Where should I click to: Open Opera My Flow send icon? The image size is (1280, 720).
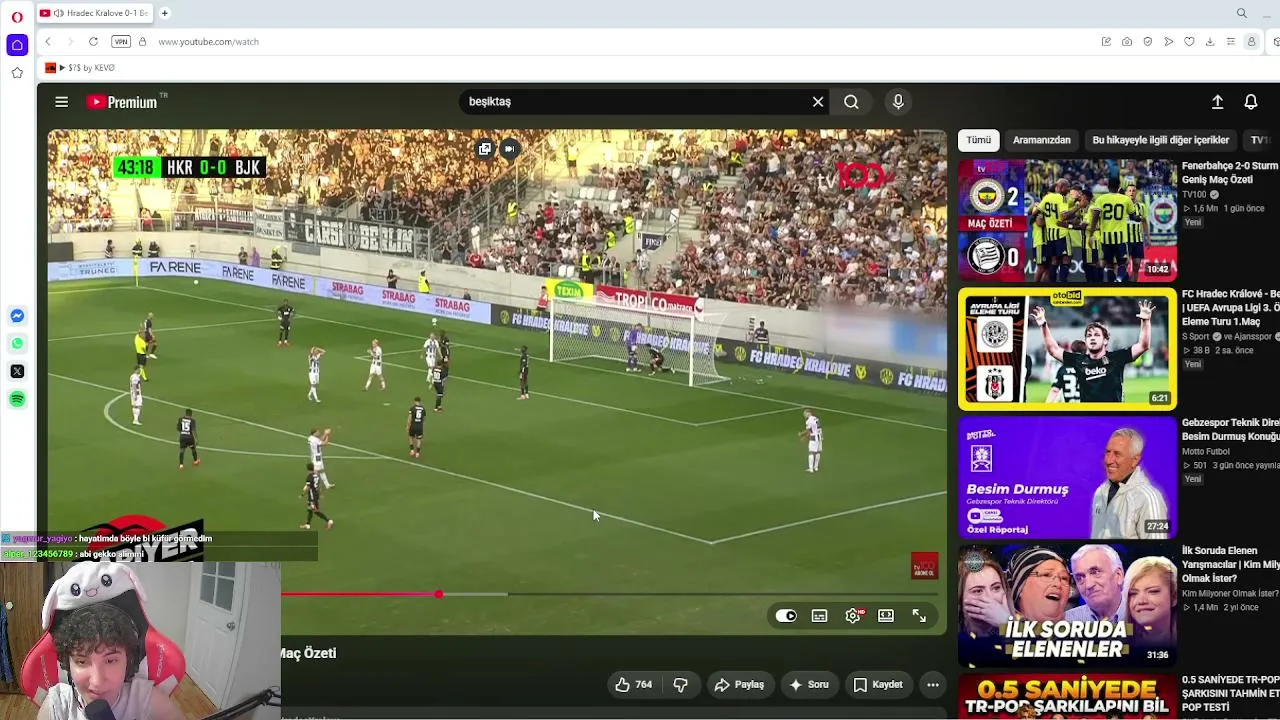(1168, 42)
